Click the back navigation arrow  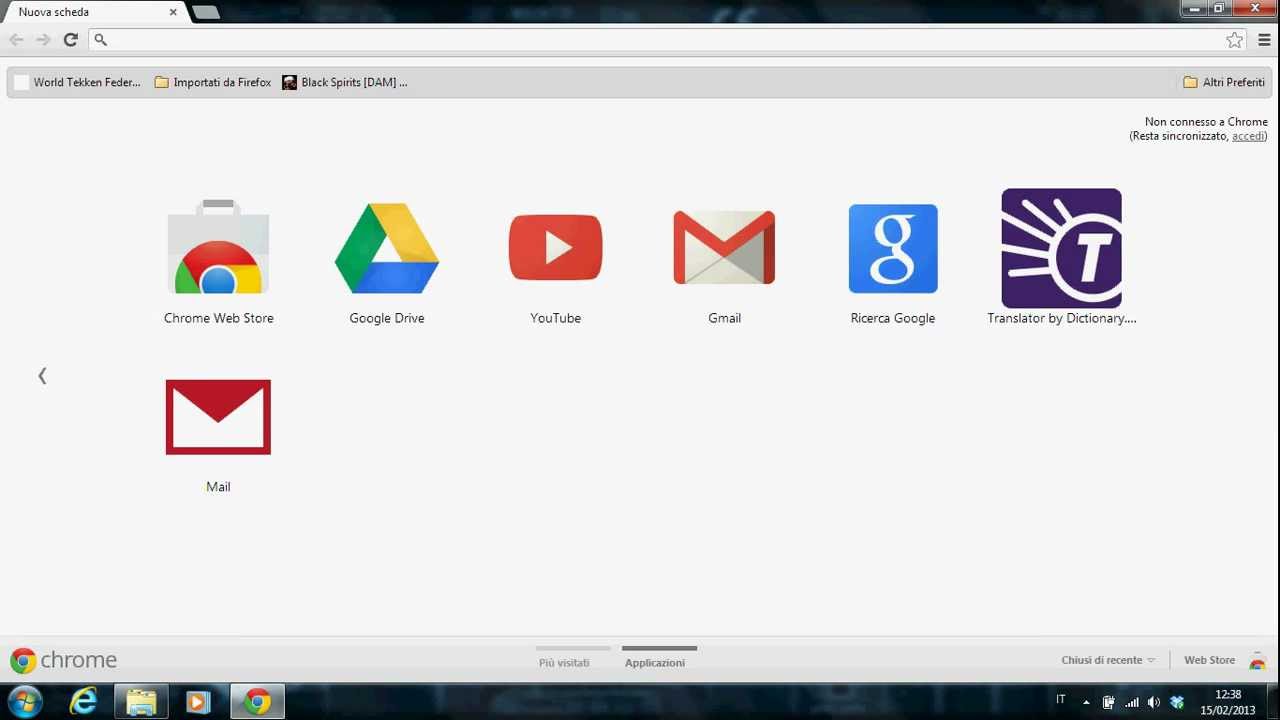click(16, 40)
